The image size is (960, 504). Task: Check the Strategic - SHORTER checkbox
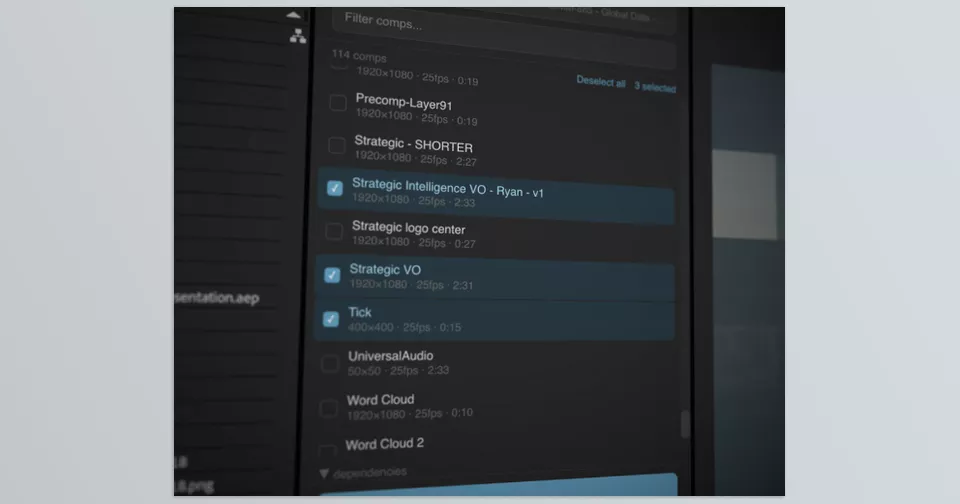[x=337, y=145]
